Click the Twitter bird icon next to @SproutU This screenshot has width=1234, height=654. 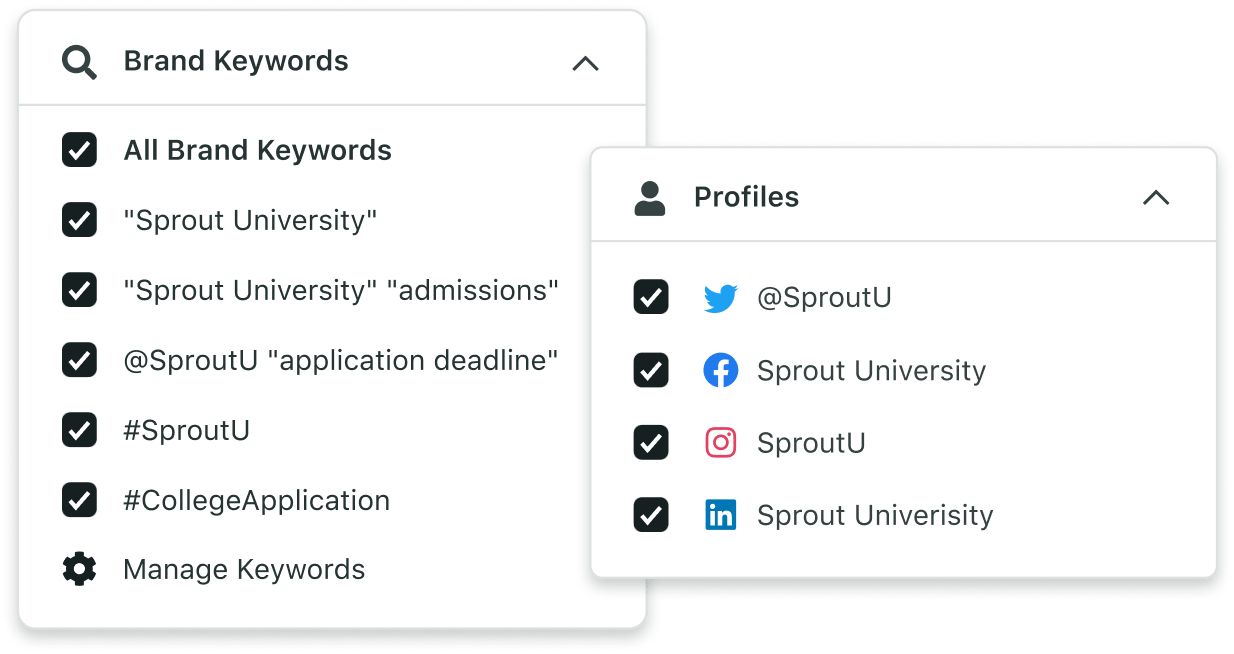pos(720,297)
